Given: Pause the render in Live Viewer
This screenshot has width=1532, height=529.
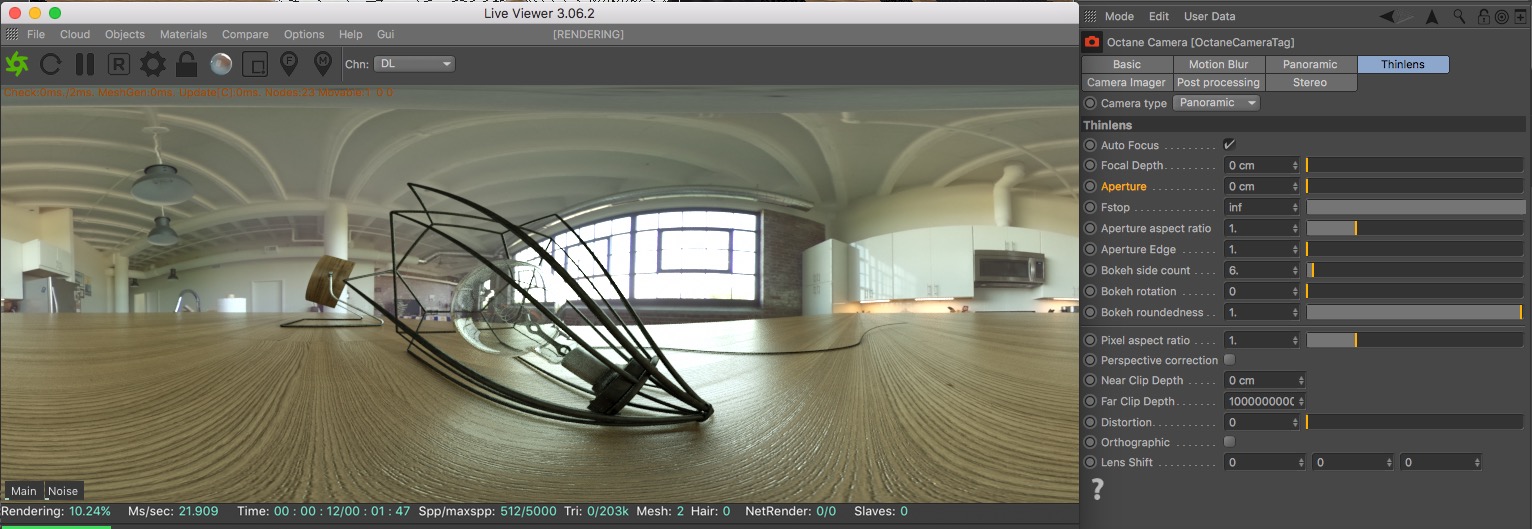Looking at the screenshot, I should point(85,64).
